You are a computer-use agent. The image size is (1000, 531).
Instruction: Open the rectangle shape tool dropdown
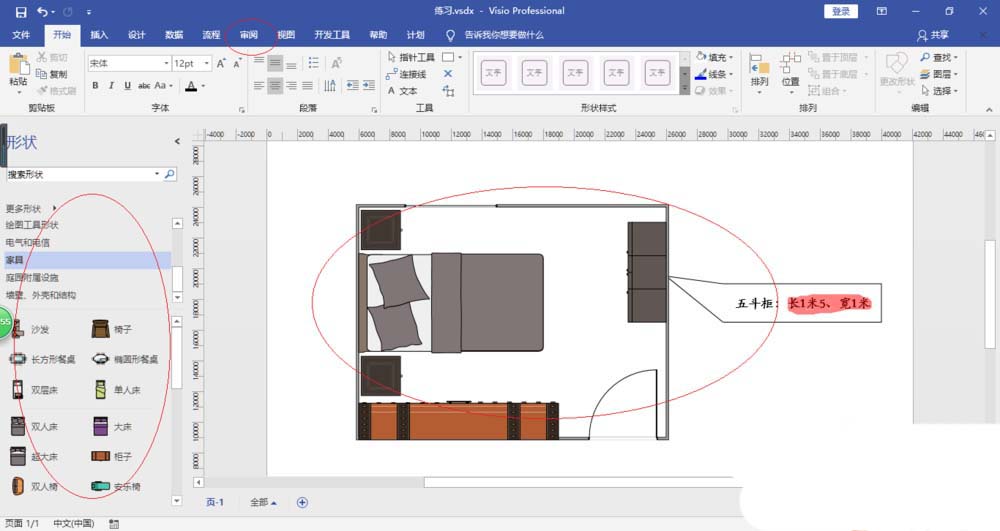pyautogui.click(x=460, y=57)
